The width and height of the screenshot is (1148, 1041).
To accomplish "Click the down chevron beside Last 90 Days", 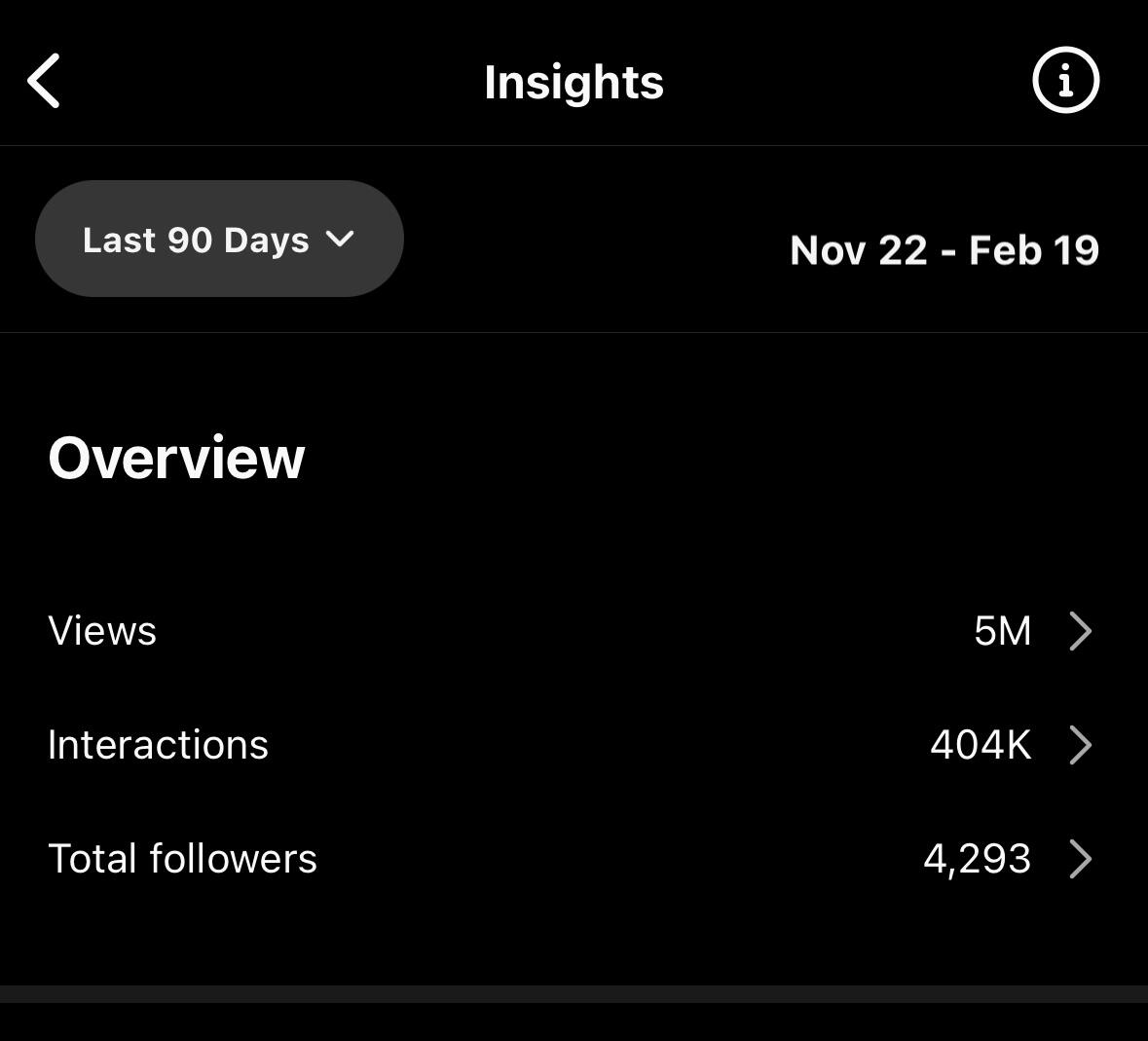I will (x=340, y=240).
